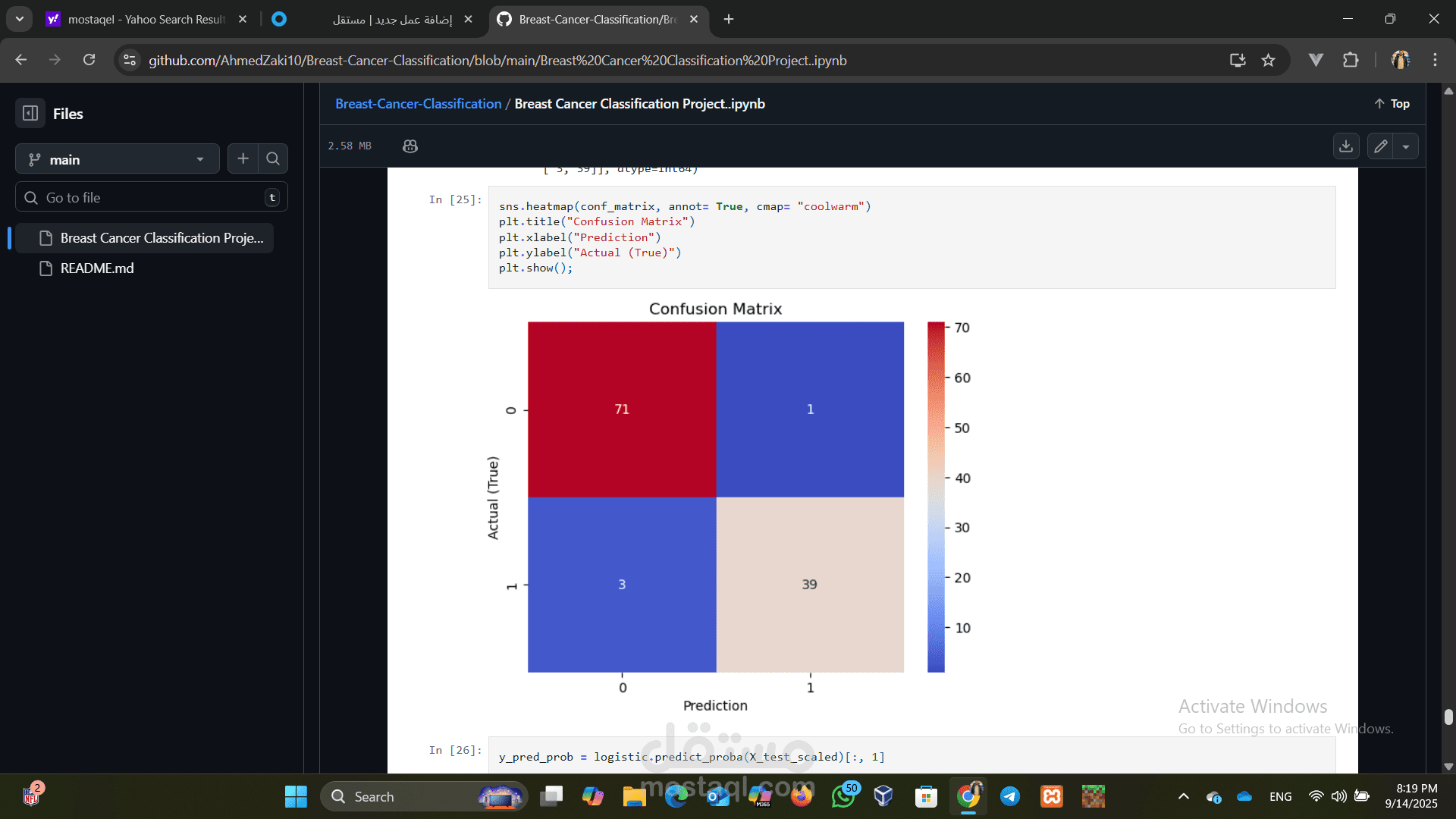Collapse the Files side panel icon
1456x819 pixels.
coord(30,113)
